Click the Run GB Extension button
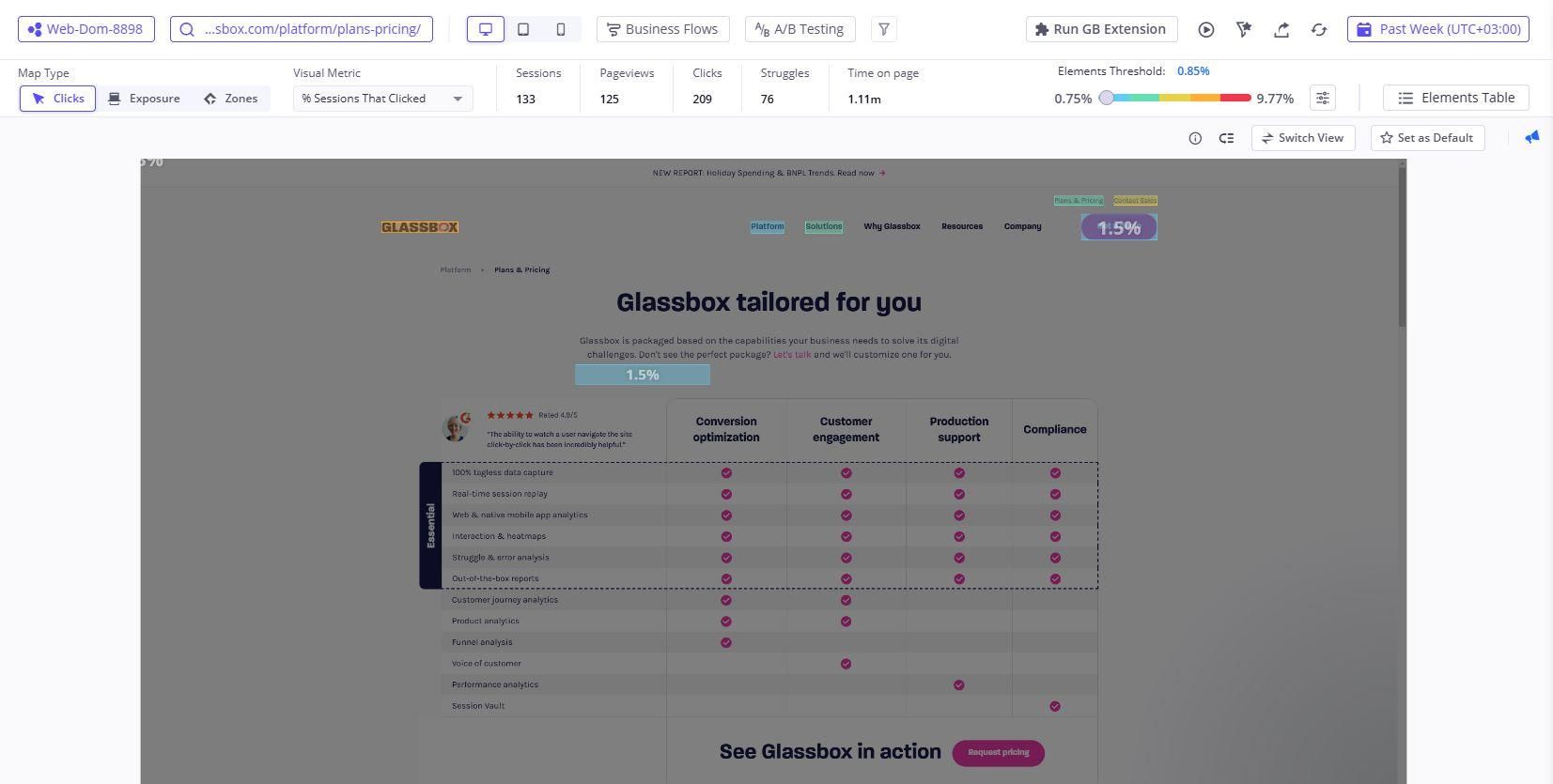The height and width of the screenshot is (784, 1553). [x=1101, y=29]
